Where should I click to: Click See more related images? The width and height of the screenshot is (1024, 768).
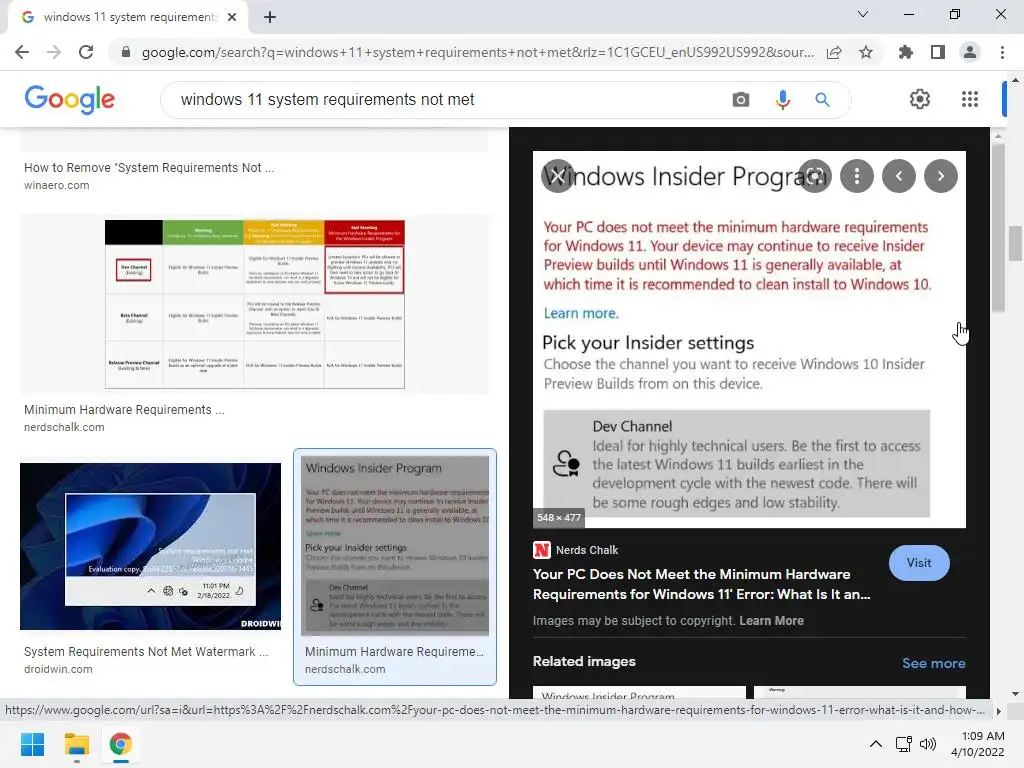(x=933, y=663)
